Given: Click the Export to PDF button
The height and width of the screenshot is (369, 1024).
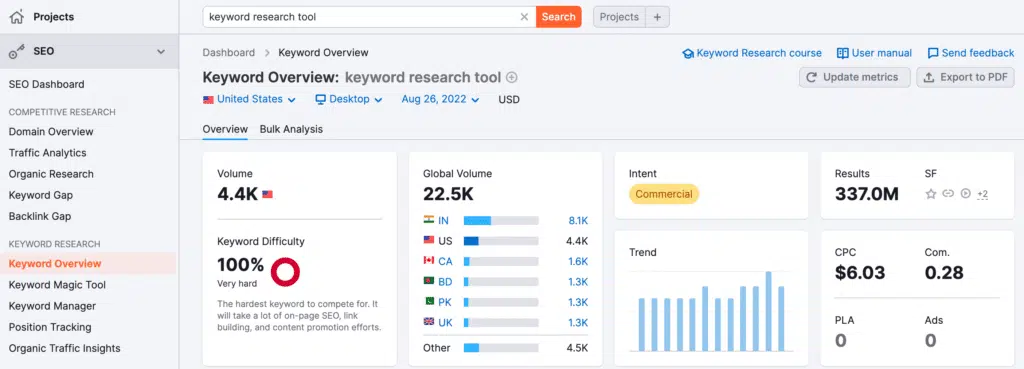Looking at the screenshot, I should (965, 77).
